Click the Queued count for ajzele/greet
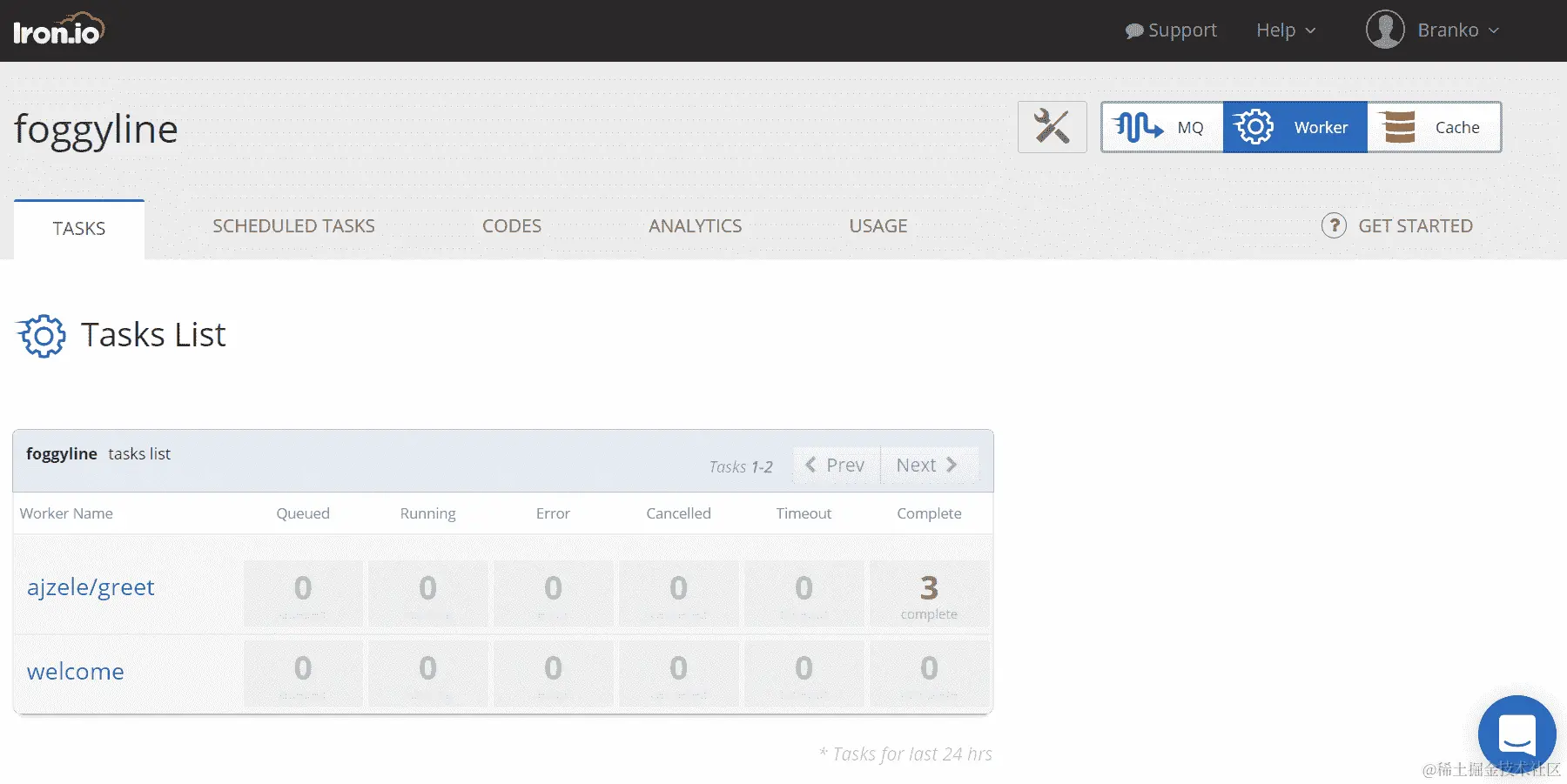The height and width of the screenshot is (784, 1567). 303,593
